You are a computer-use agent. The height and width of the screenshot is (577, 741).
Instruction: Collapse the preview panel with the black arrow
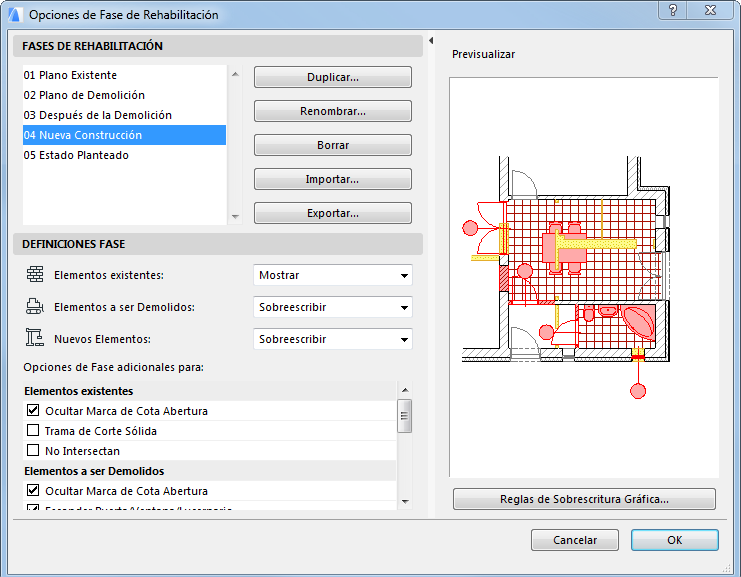pos(431,41)
